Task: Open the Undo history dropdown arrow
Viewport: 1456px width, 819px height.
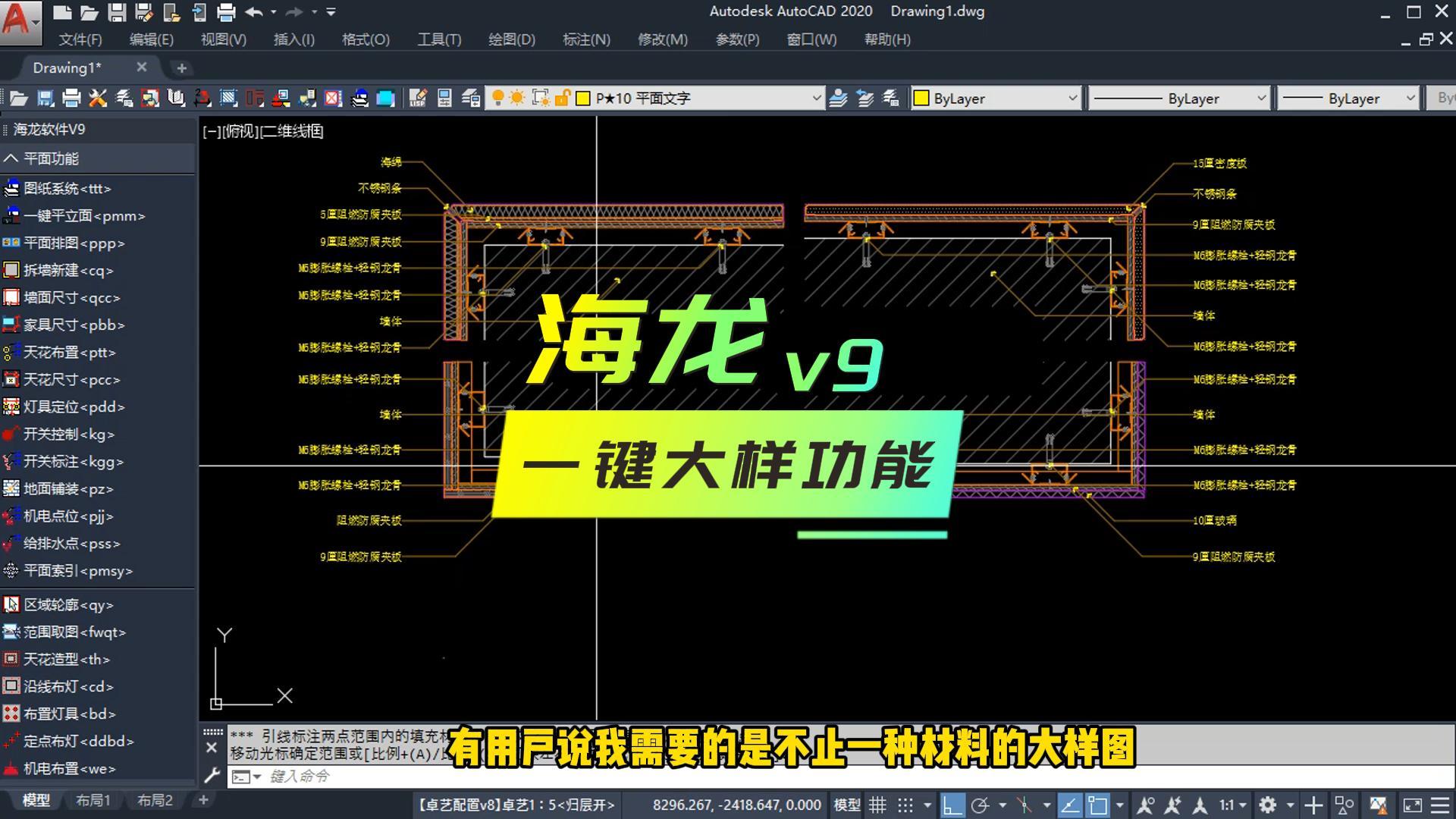Action: point(273,12)
